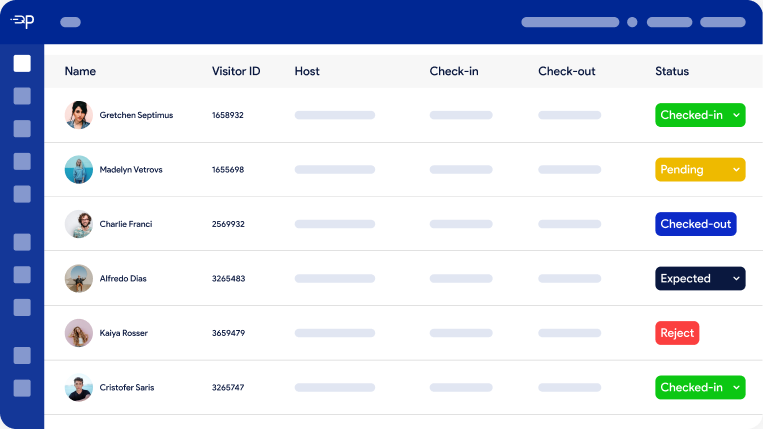Image resolution: width=763 pixels, height=429 pixels.
Task: Expand Gretchen Septimus's Checked-in status dropdown
Action: 700,115
